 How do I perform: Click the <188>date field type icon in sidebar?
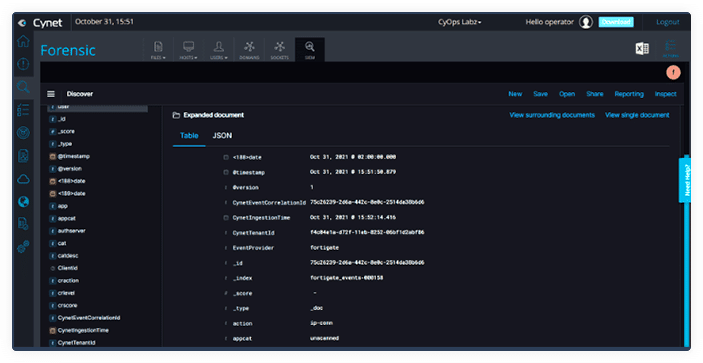coord(52,181)
